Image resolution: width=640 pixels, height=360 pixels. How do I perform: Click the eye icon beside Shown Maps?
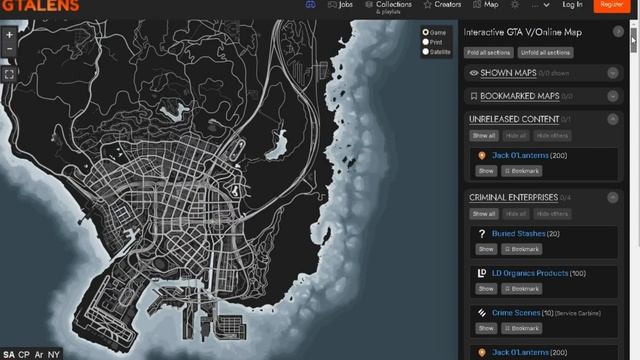[473, 73]
